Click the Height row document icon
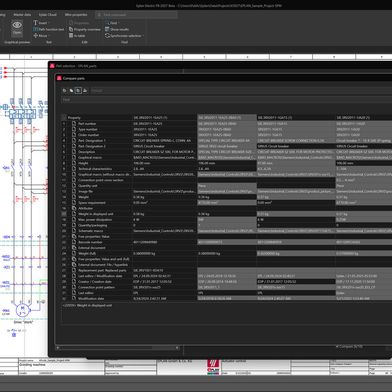This screenshot has width=392, height=392. (x=74, y=163)
